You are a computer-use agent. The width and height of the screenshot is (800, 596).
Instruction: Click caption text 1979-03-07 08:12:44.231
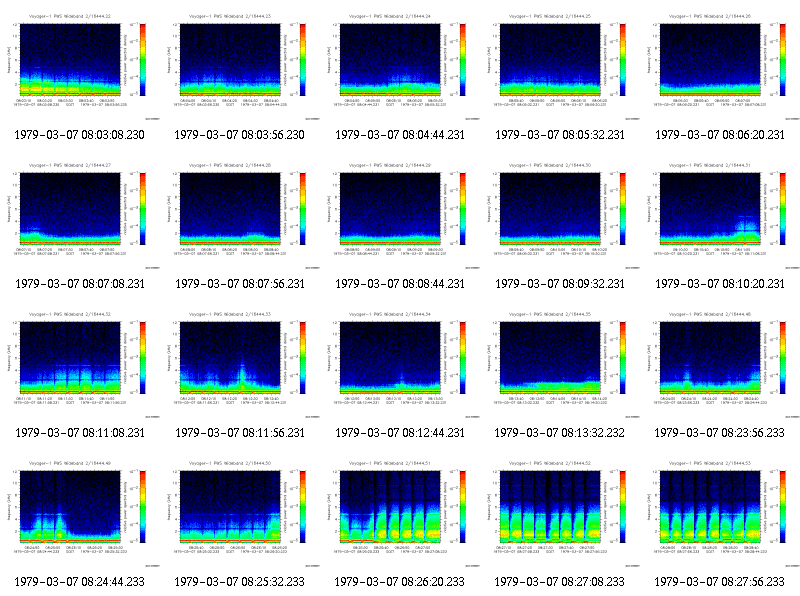pos(400,433)
